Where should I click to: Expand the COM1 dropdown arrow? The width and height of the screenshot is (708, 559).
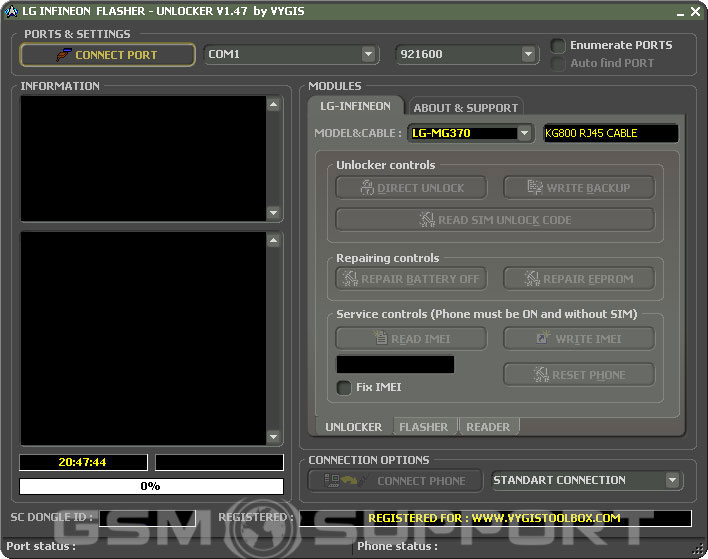[x=368, y=54]
